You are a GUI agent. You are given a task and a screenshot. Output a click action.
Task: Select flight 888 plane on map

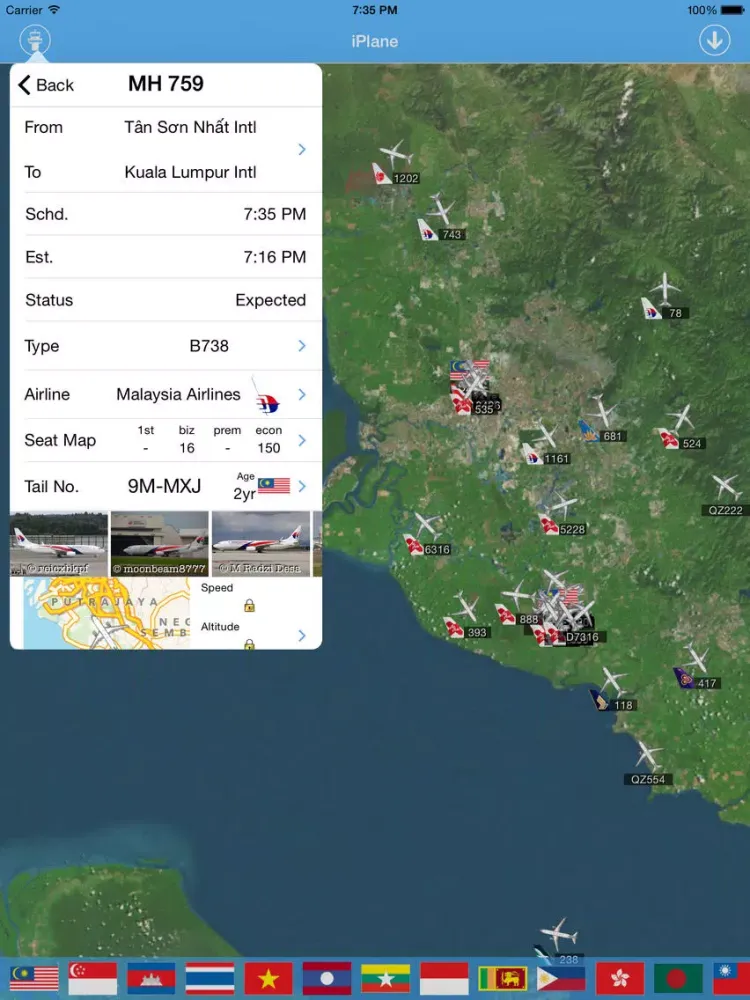[515, 594]
